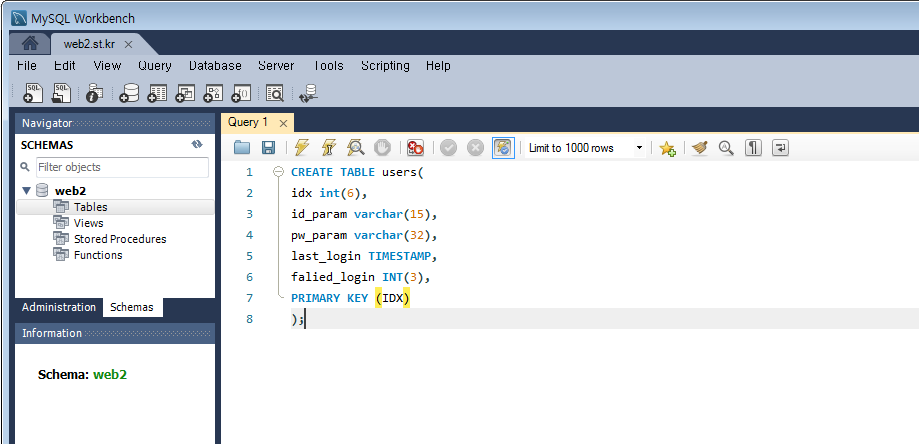Image resolution: width=919 pixels, height=444 pixels.
Task: Select the web2 schema node
Action: [71, 190]
